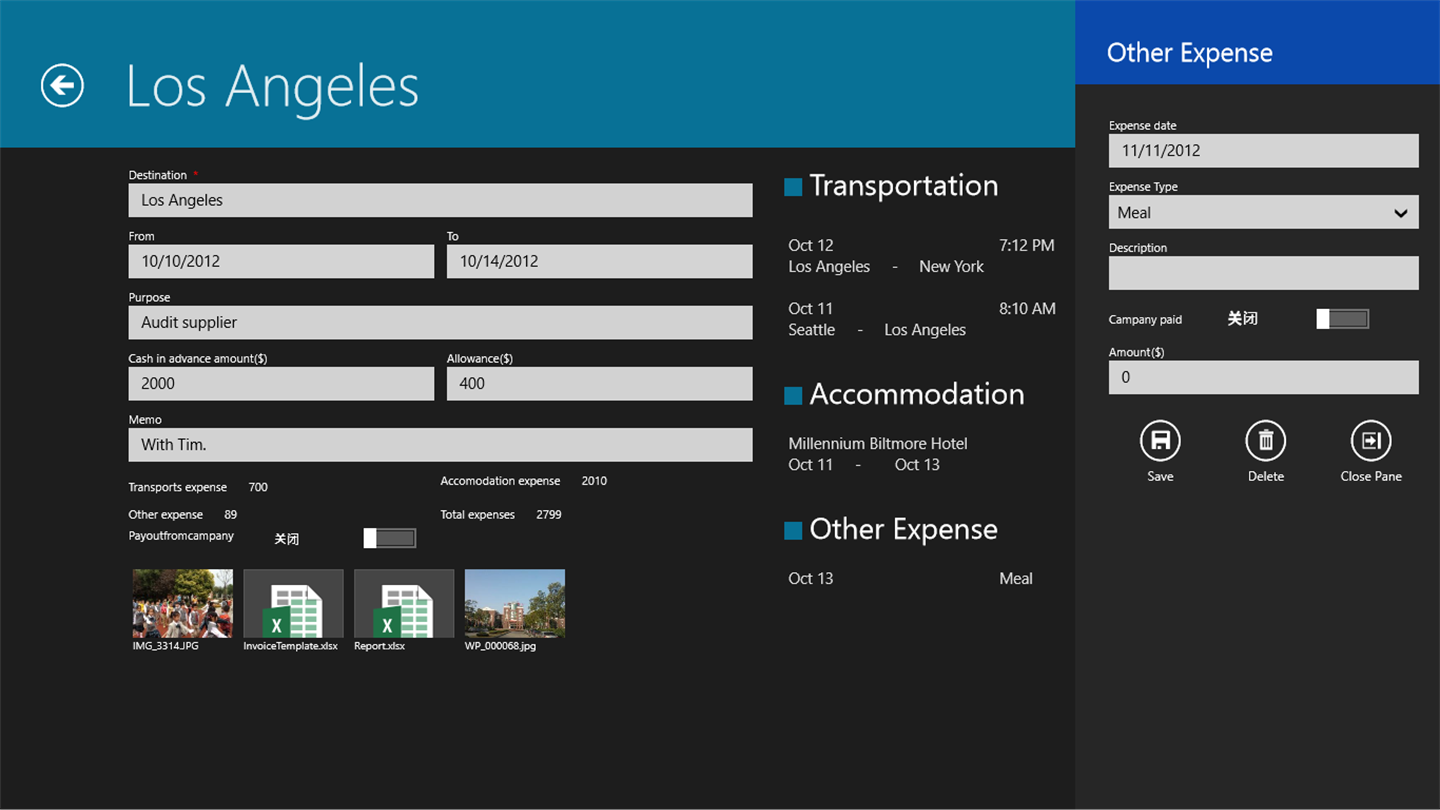The image size is (1440, 810).
Task: Click the Description input field
Action: point(1263,273)
